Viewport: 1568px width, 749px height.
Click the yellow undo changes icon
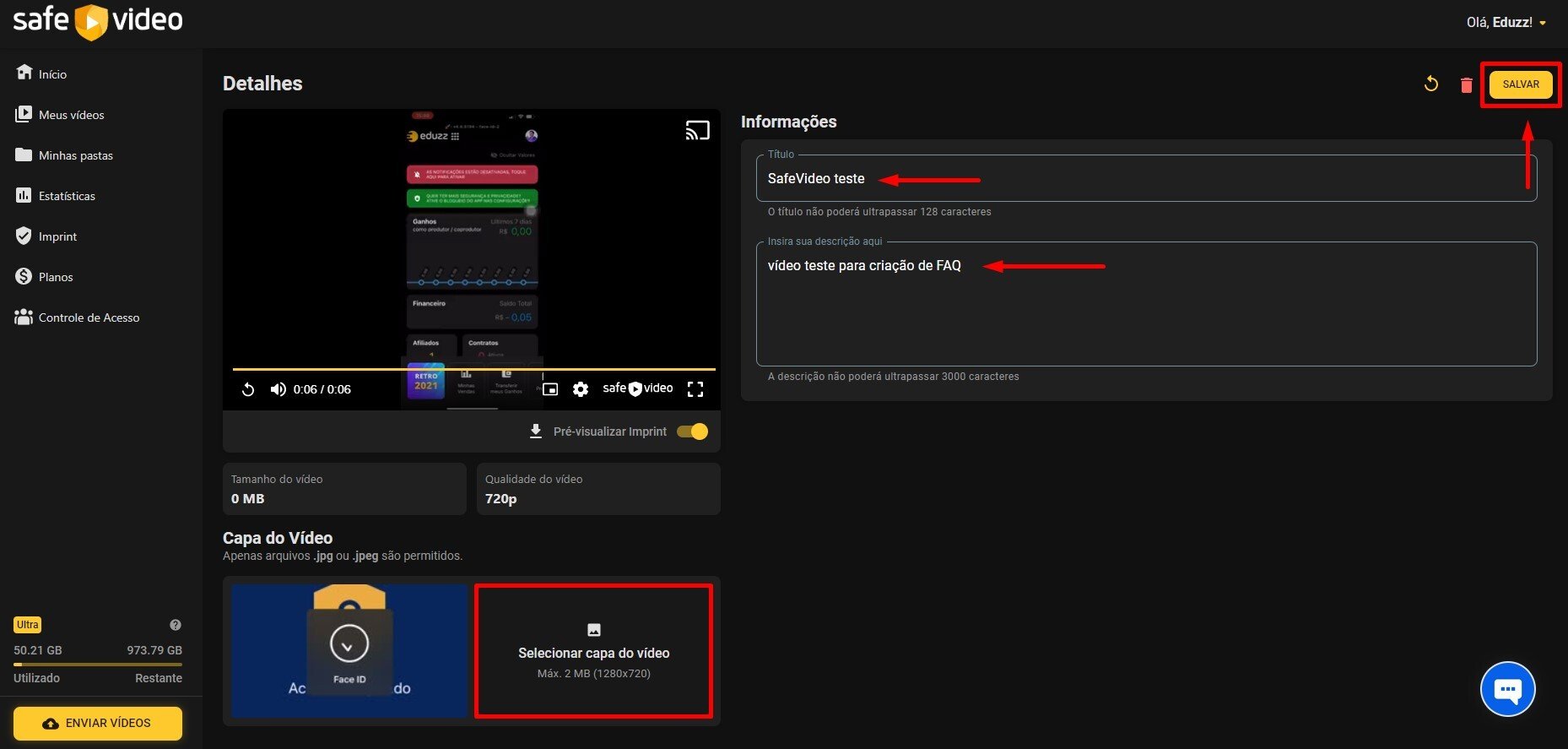click(1431, 84)
